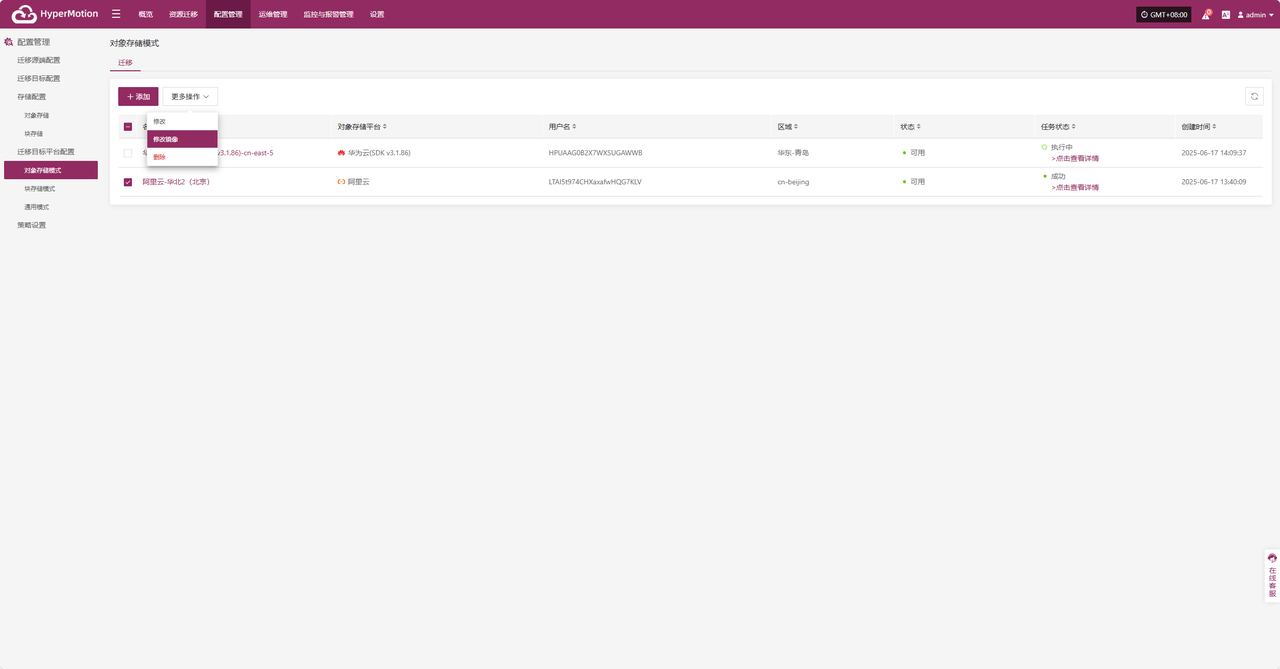The width and height of the screenshot is (1280, 669).
Task: Click the Huawei cloud platform icon
Action: pos(341,153)
